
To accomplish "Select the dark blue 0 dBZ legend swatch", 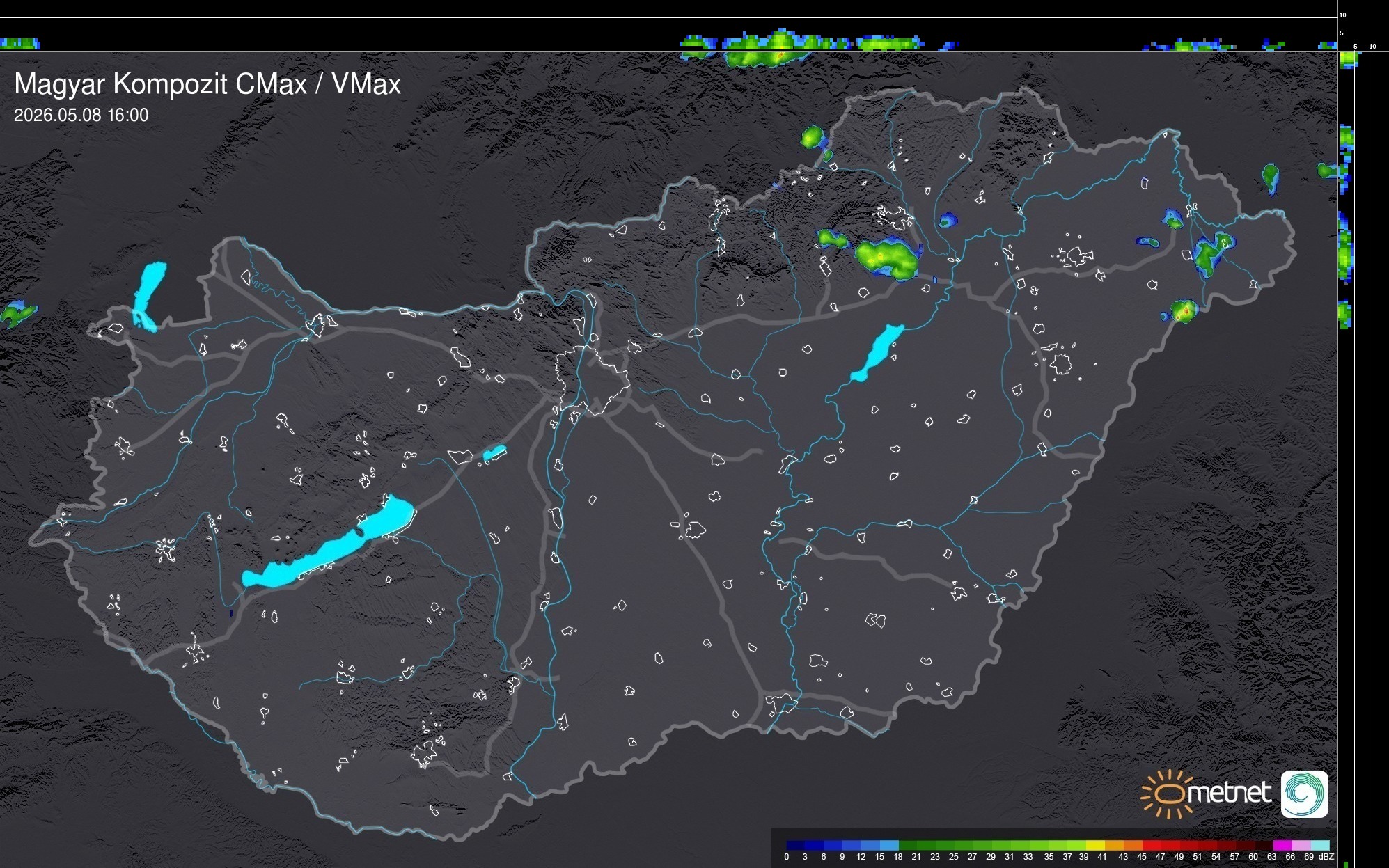I will point(796,845).
